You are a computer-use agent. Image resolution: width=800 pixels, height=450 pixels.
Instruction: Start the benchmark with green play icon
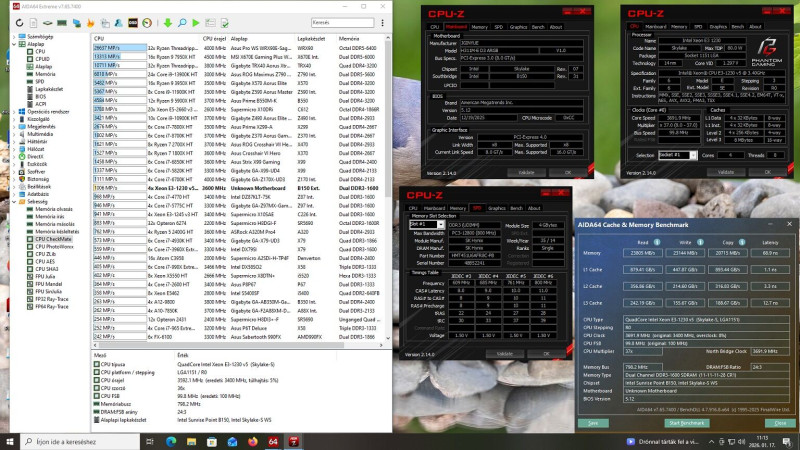pyautogui.click(x=196, y=23)
